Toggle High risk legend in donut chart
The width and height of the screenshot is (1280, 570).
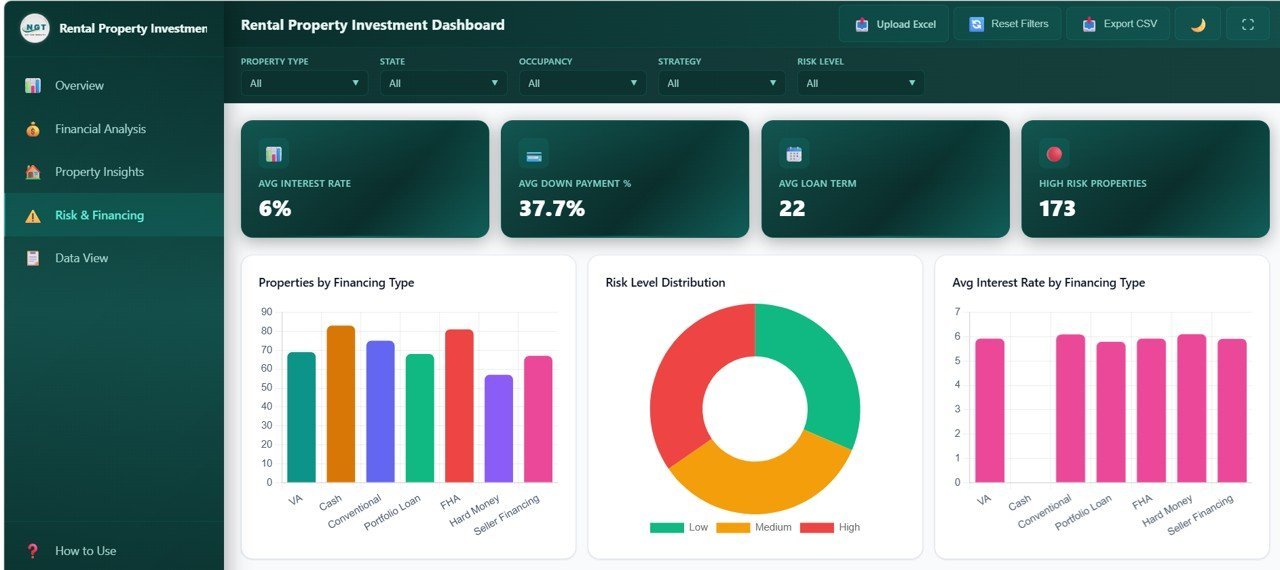830,527
